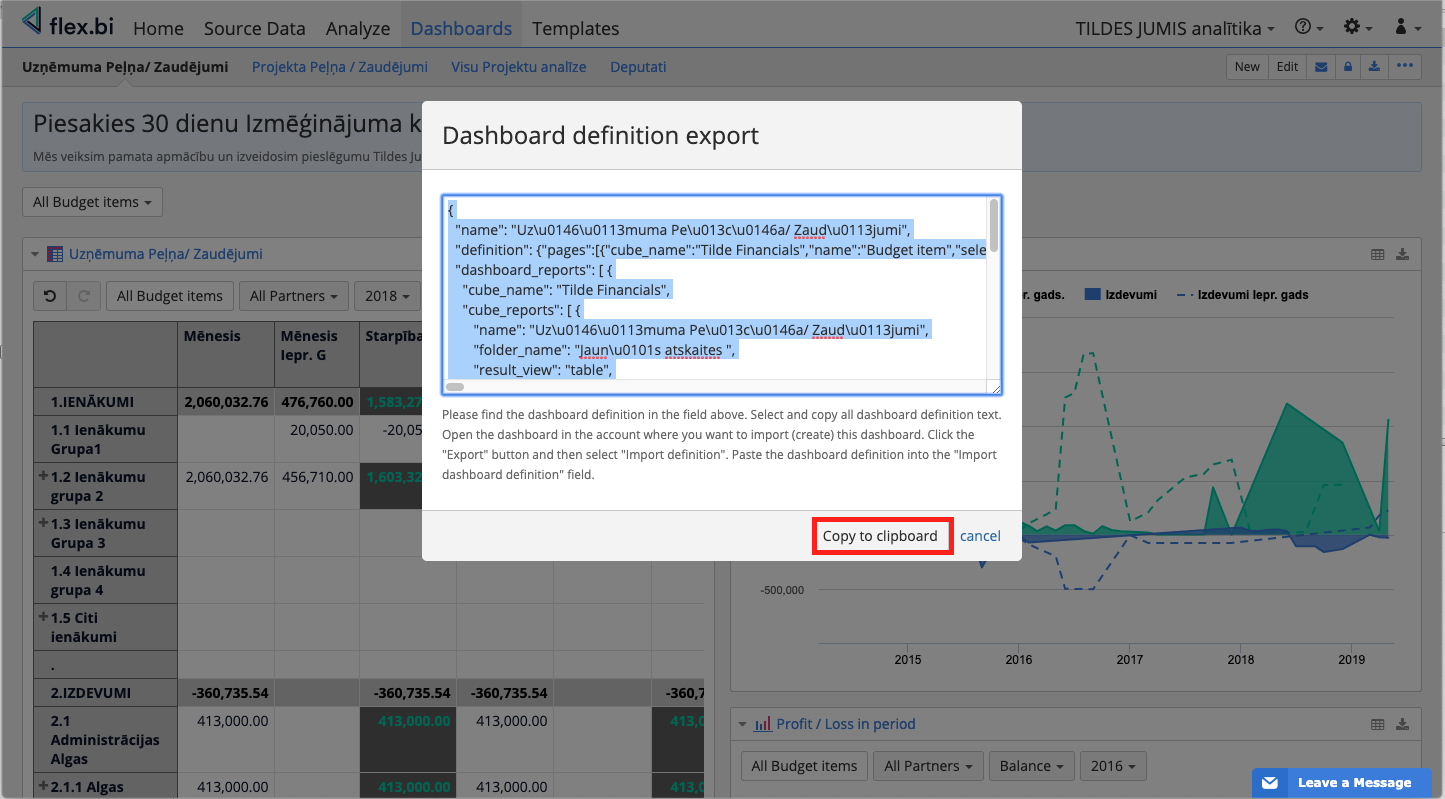Open the three-dots more options button
The width and height of the screenshot is (1445, 799).
[x=1405, y=67]
